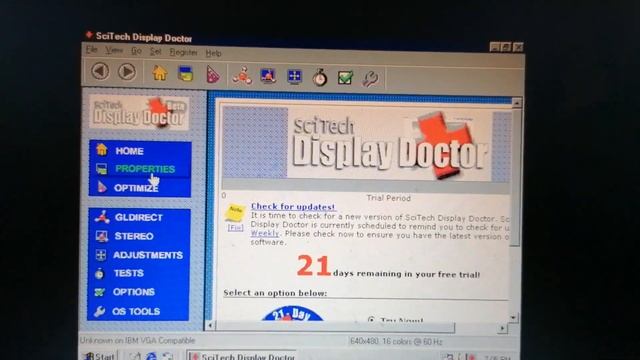The height and width of the screenshot is (360, 640).
Task: Select the Try Now radio button
Action: 371,320
